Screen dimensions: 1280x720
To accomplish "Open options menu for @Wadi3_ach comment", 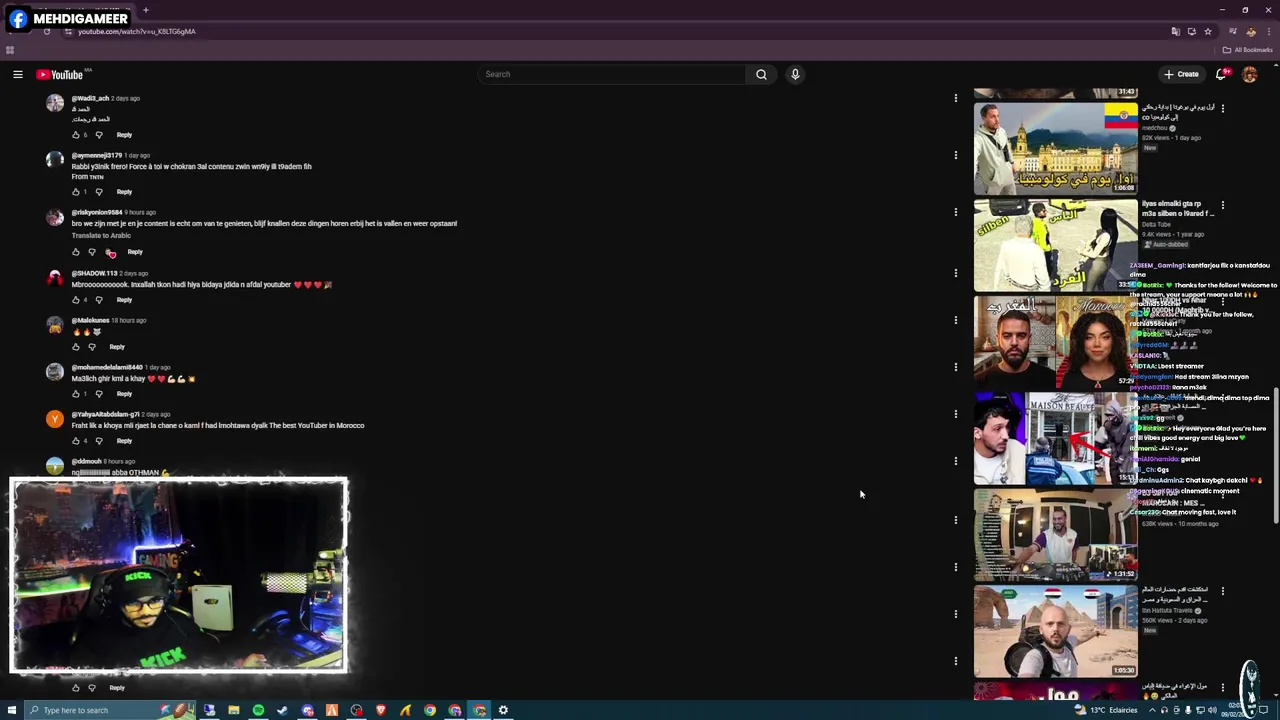I will [955, 98].
